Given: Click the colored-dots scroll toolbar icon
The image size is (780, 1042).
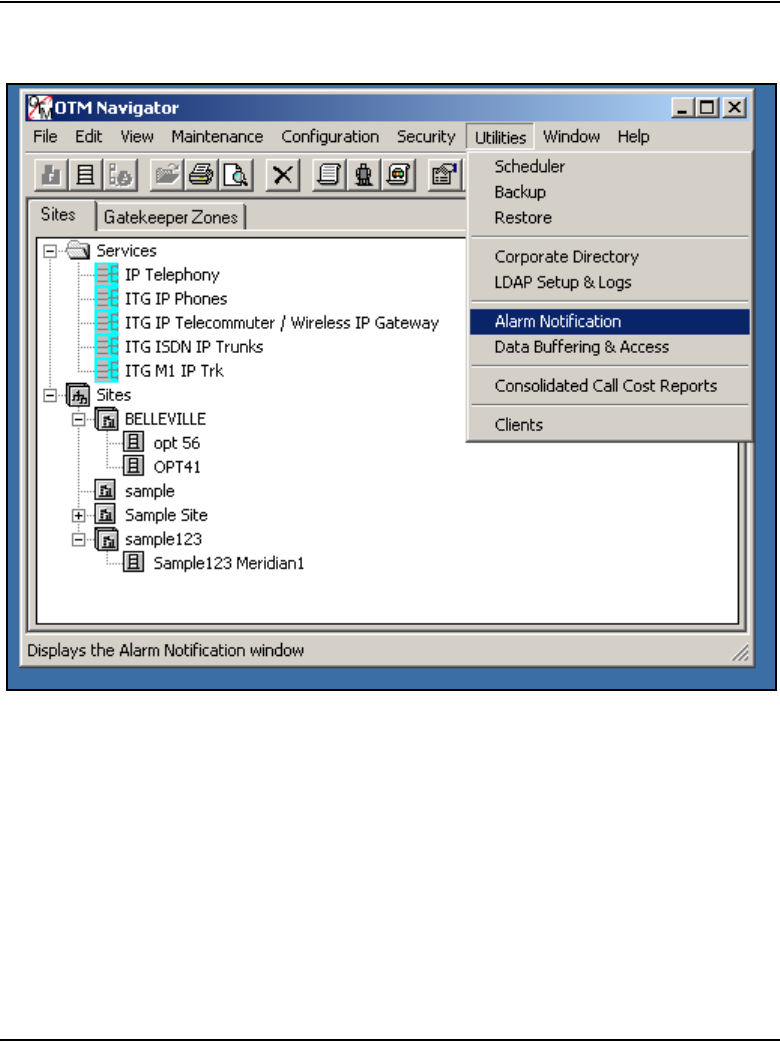Looking at the screenshot, I should pos(398,175).
